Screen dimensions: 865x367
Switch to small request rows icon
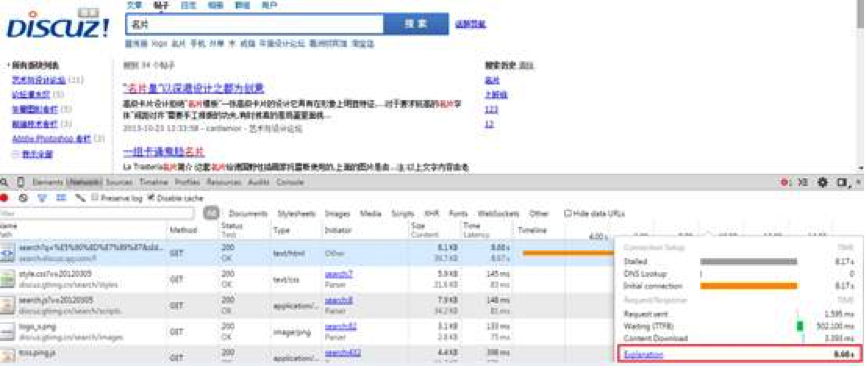coord(61,198)
